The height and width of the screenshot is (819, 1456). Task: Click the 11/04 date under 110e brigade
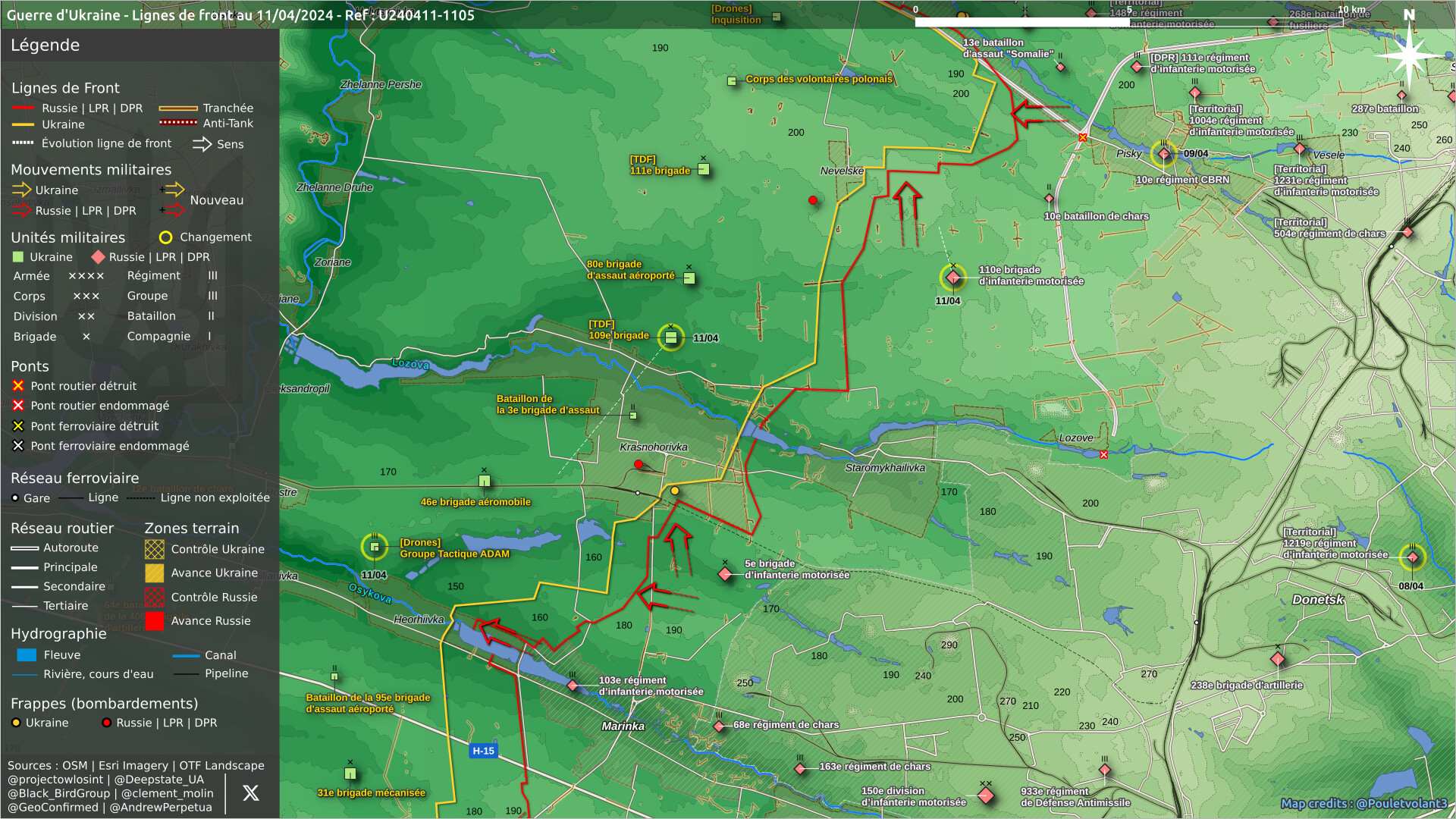pos(948,301)
